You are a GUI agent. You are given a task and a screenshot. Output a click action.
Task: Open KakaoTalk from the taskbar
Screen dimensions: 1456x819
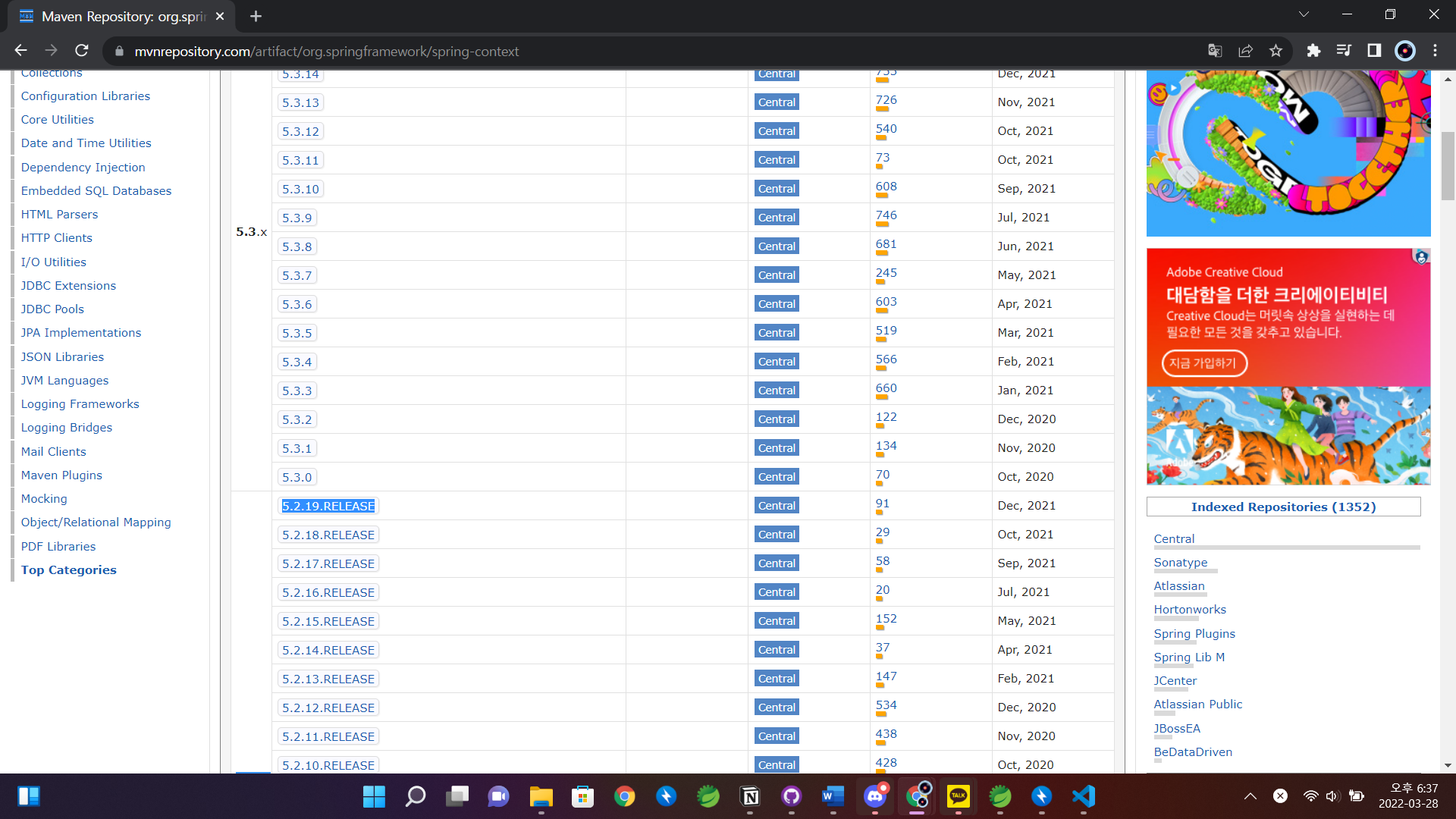point(958,796)
